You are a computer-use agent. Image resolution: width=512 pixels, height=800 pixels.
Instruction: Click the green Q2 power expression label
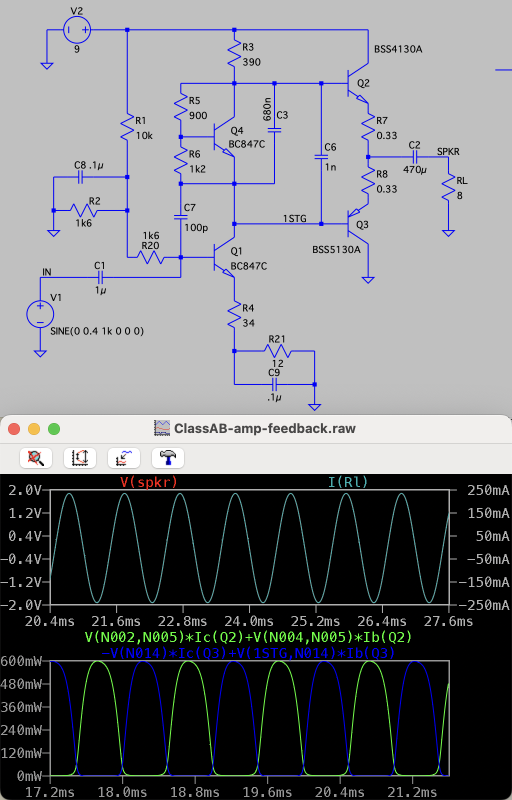[249, 636]
